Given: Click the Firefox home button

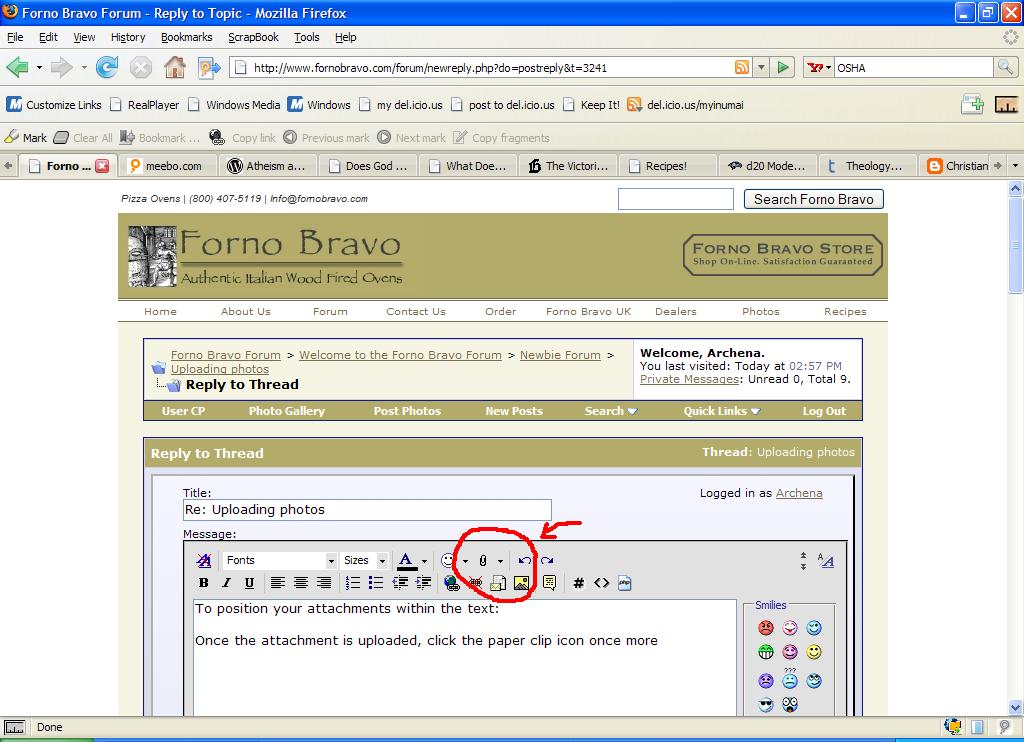Looking at the screenshot, I should pyautogui.click(x=175, y=68).
